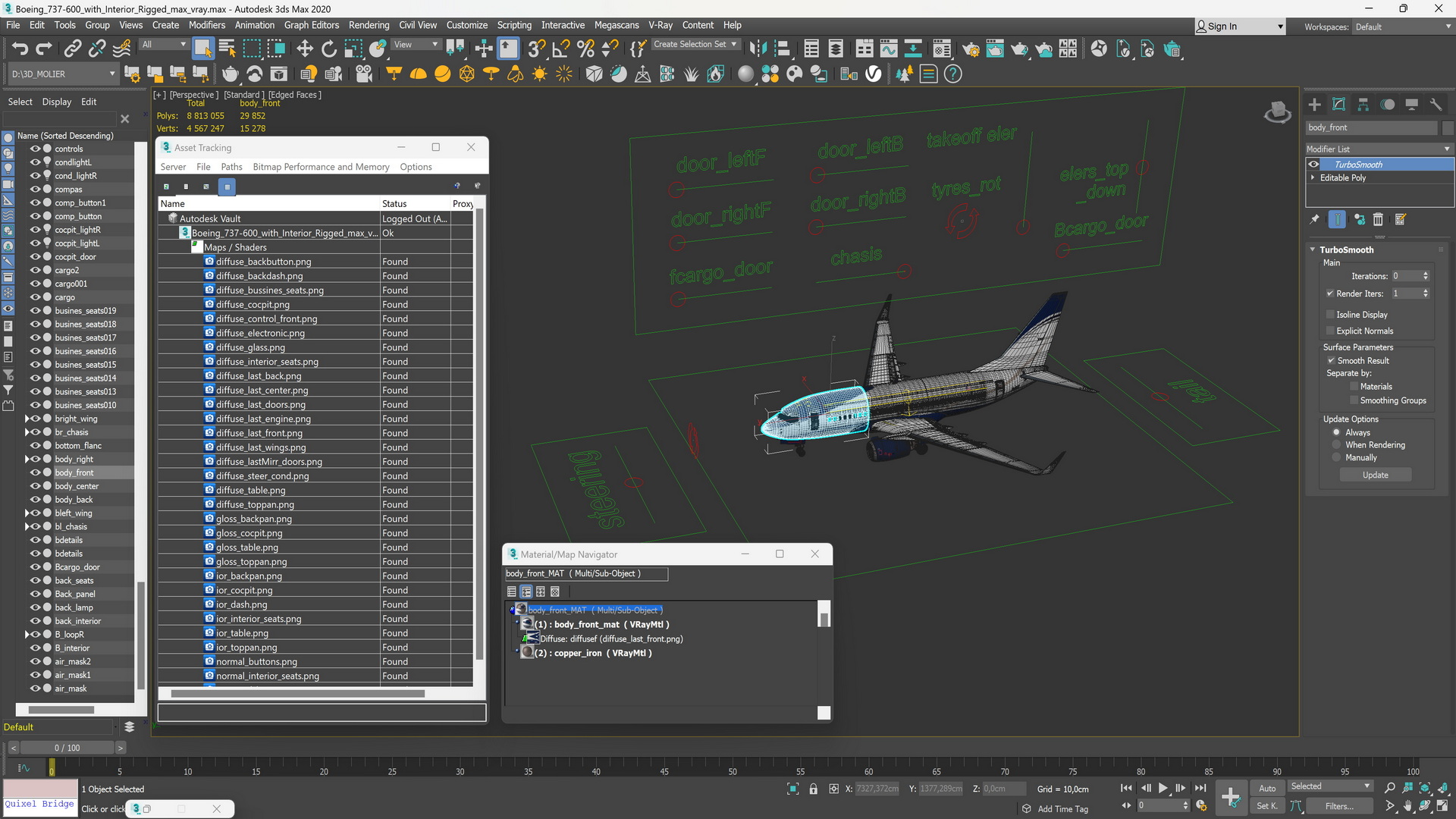Check Separate by Materials checkbox

pos(1354,387)
